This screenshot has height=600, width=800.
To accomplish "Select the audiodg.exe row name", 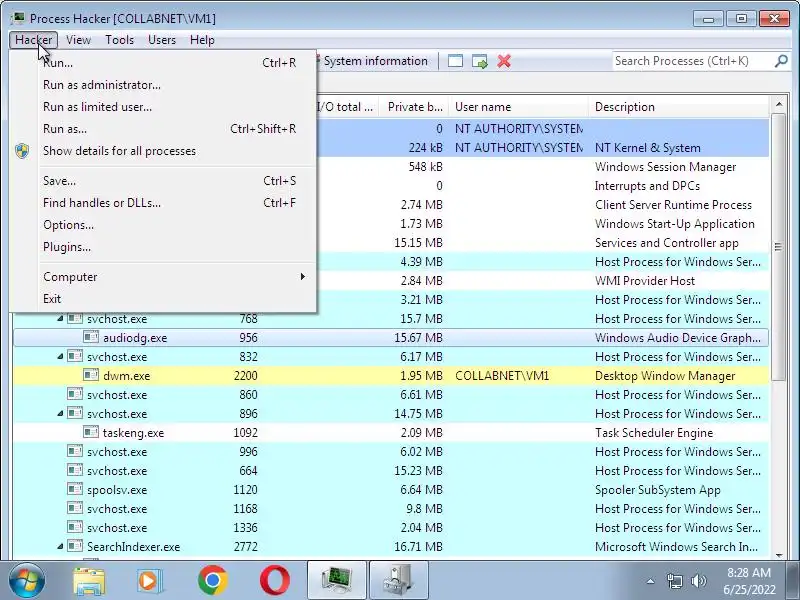I will [135, 338].
